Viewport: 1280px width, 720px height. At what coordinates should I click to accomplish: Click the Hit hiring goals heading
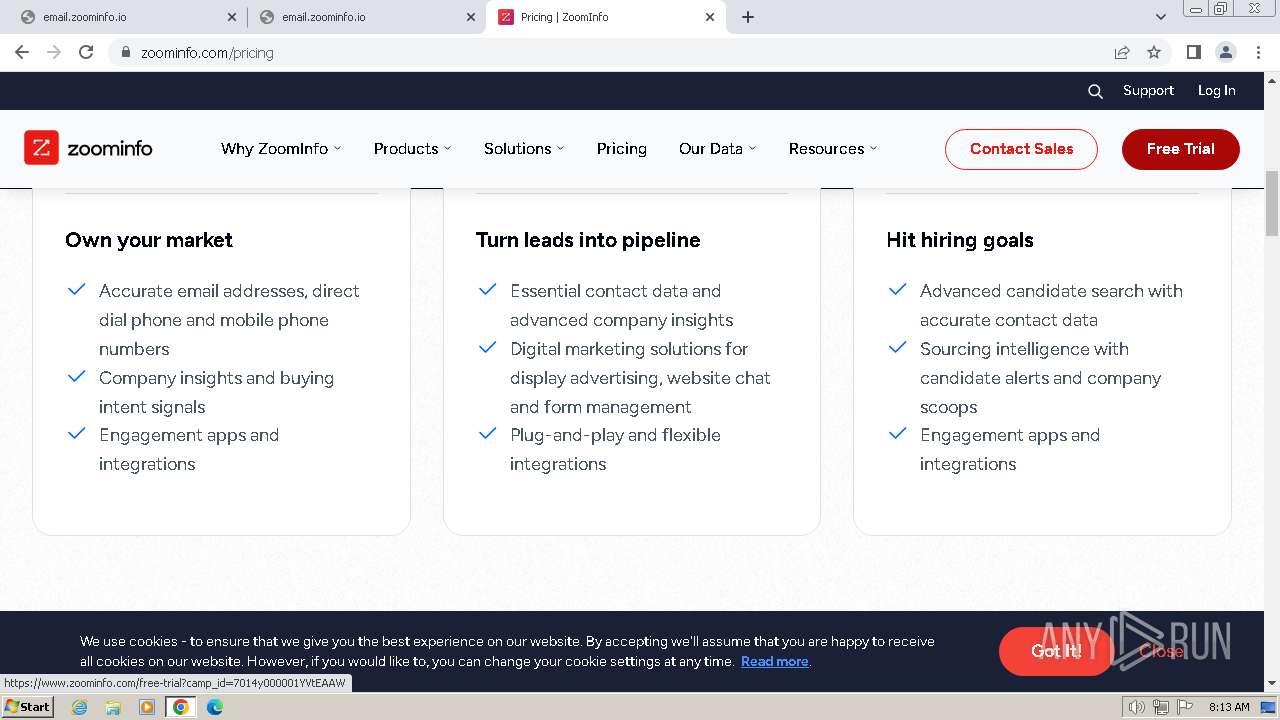[960, 240]
